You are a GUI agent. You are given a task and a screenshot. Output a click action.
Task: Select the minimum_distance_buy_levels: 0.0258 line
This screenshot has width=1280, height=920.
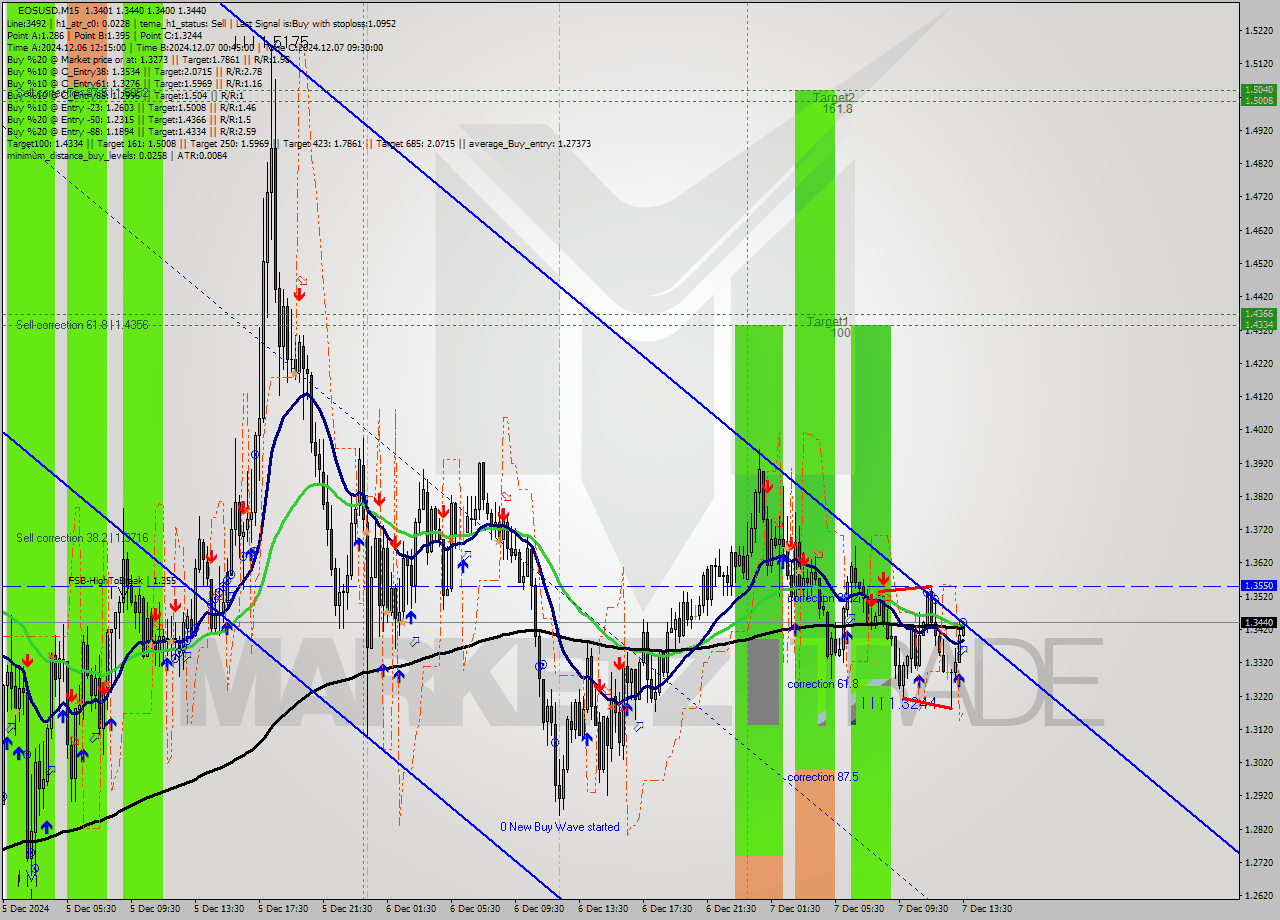[118, 155]
